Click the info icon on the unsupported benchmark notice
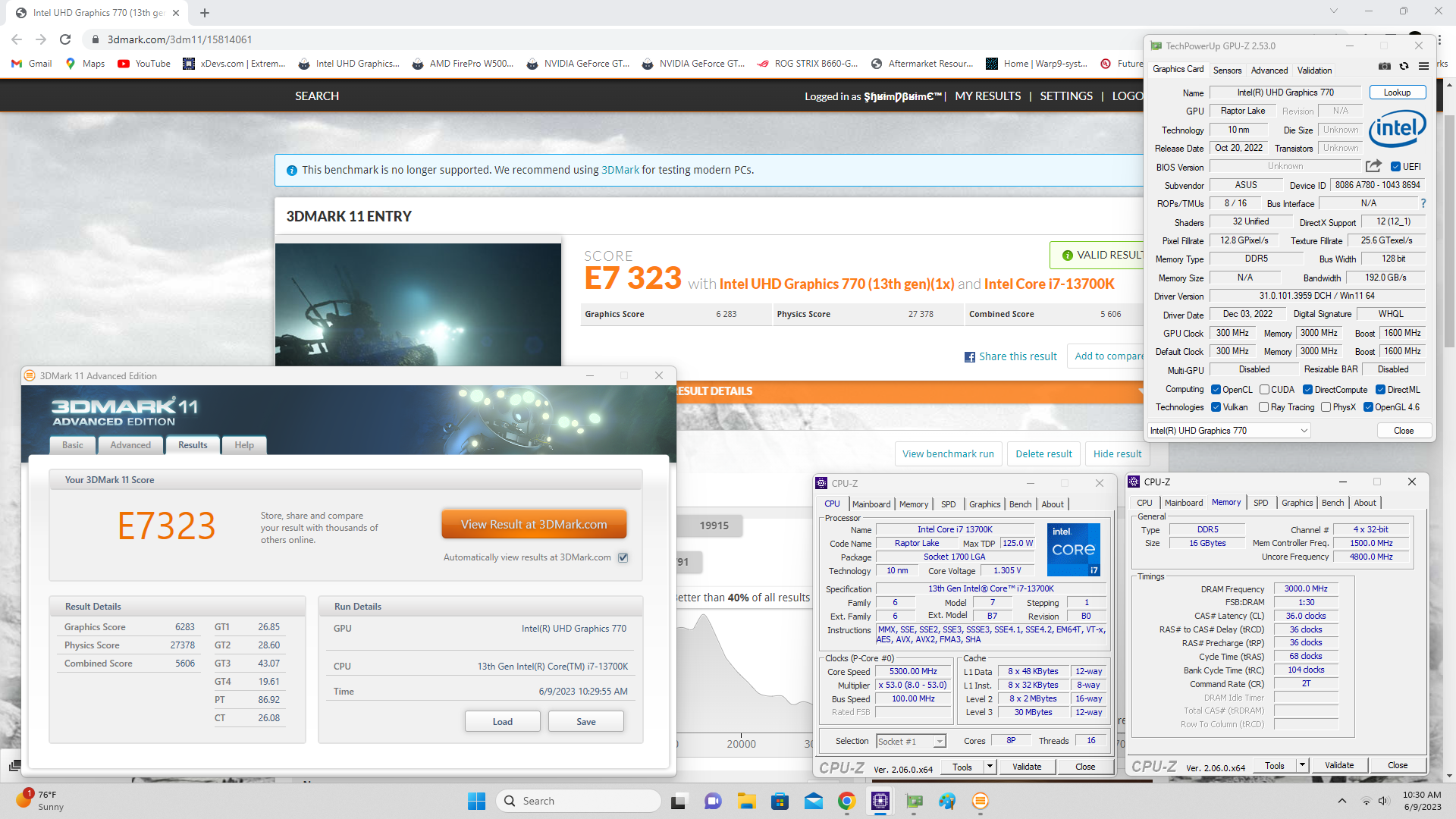Screen dimensions: 1456x819 point(292,171)
